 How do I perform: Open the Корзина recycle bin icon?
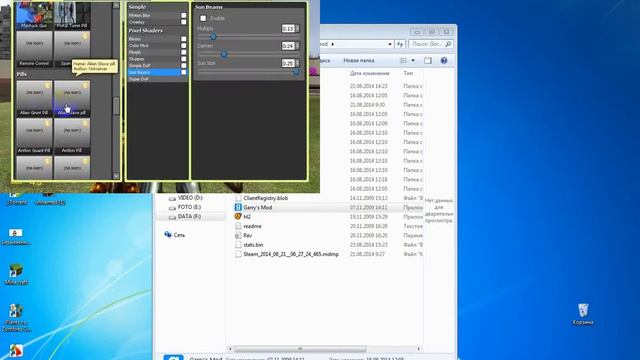click(583, 313)
